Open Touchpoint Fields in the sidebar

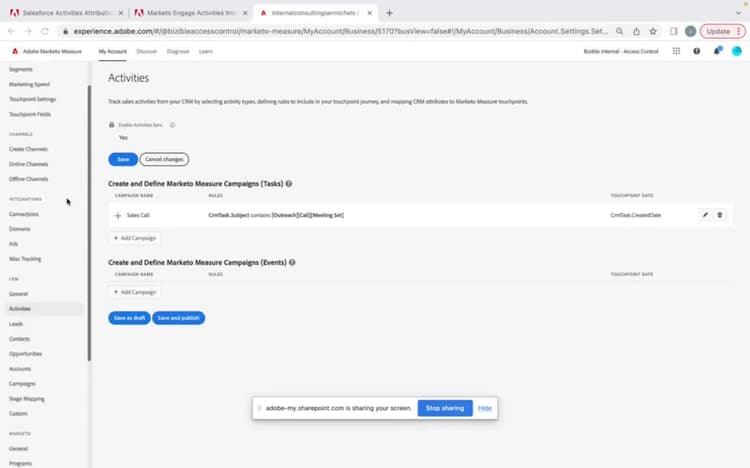pos(30,114)
